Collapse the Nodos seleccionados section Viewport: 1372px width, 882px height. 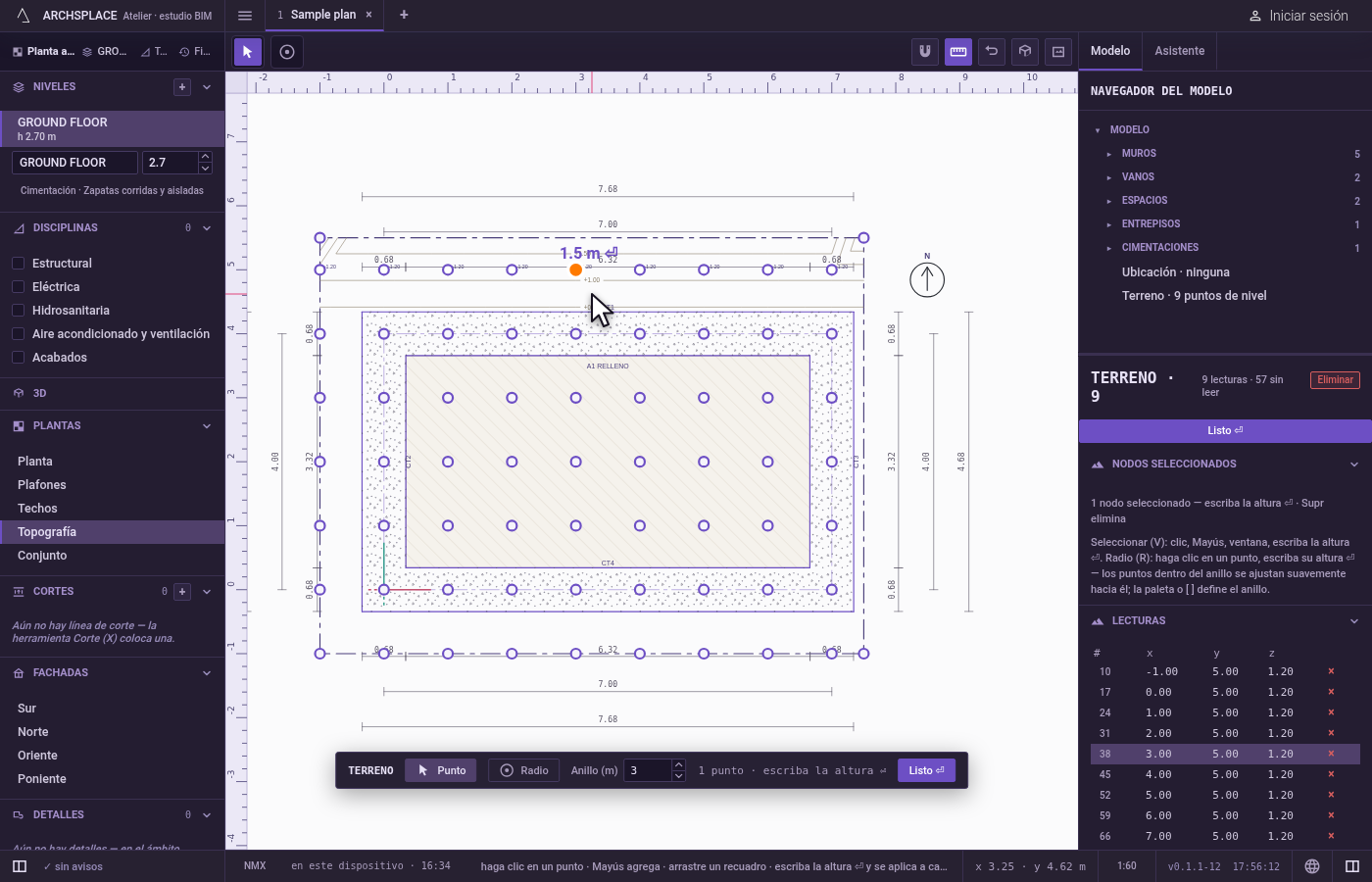tap(1354, 465)
